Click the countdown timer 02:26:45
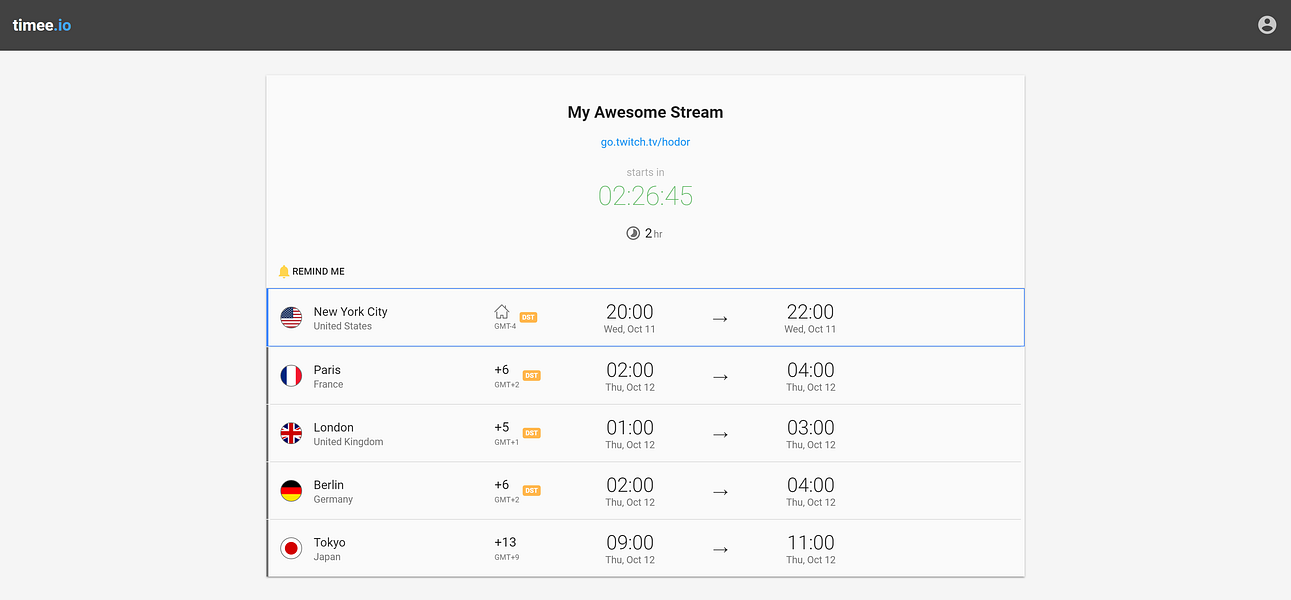Image resolution: width=1291 pixels, height=600 pixels. 645,196
